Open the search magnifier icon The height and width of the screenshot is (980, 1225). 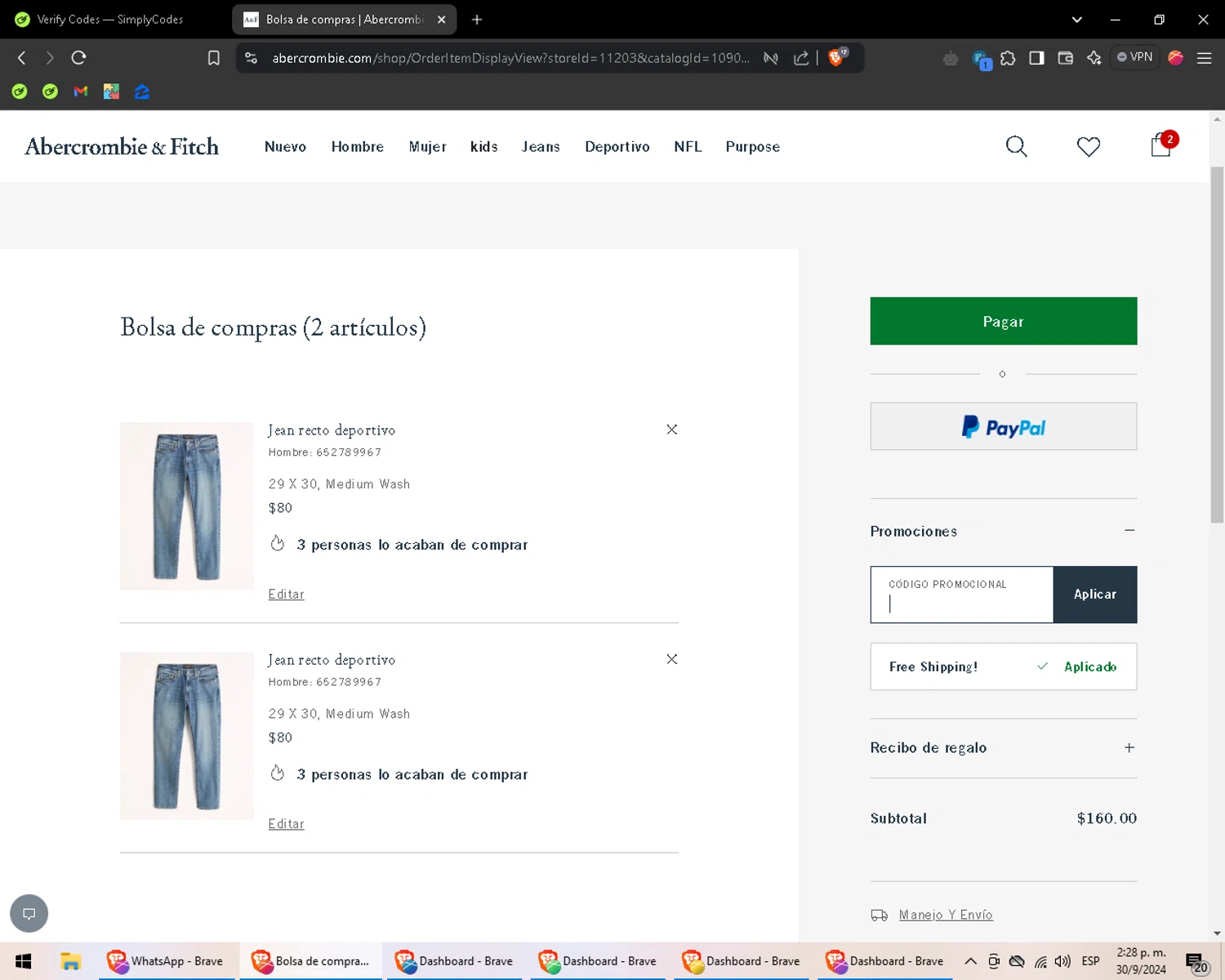[x=1016, y=146]
